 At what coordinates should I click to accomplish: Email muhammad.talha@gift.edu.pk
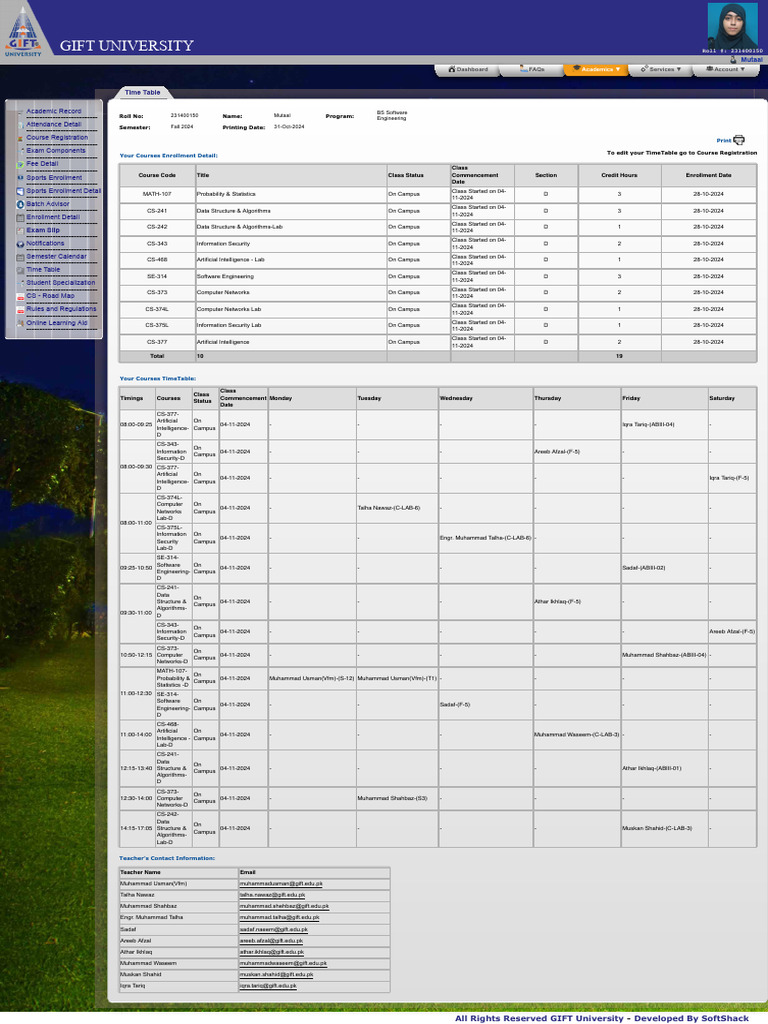click(280, 918)
